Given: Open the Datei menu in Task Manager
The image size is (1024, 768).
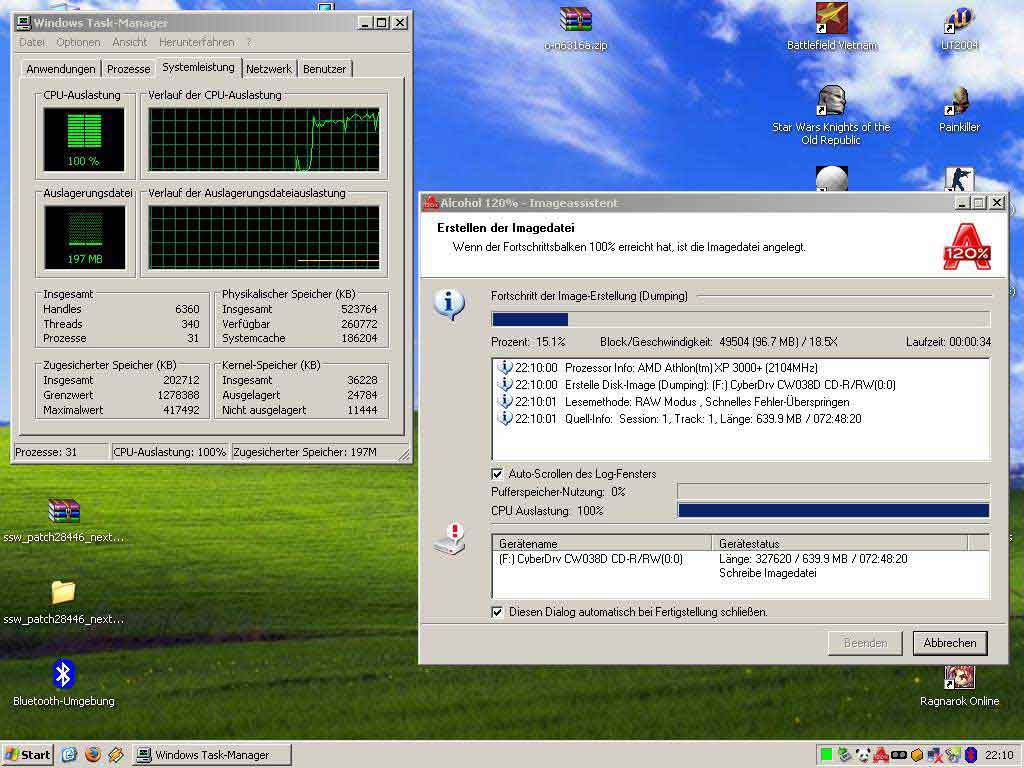Looking at the screenshot, I should [x=31, y=42].
